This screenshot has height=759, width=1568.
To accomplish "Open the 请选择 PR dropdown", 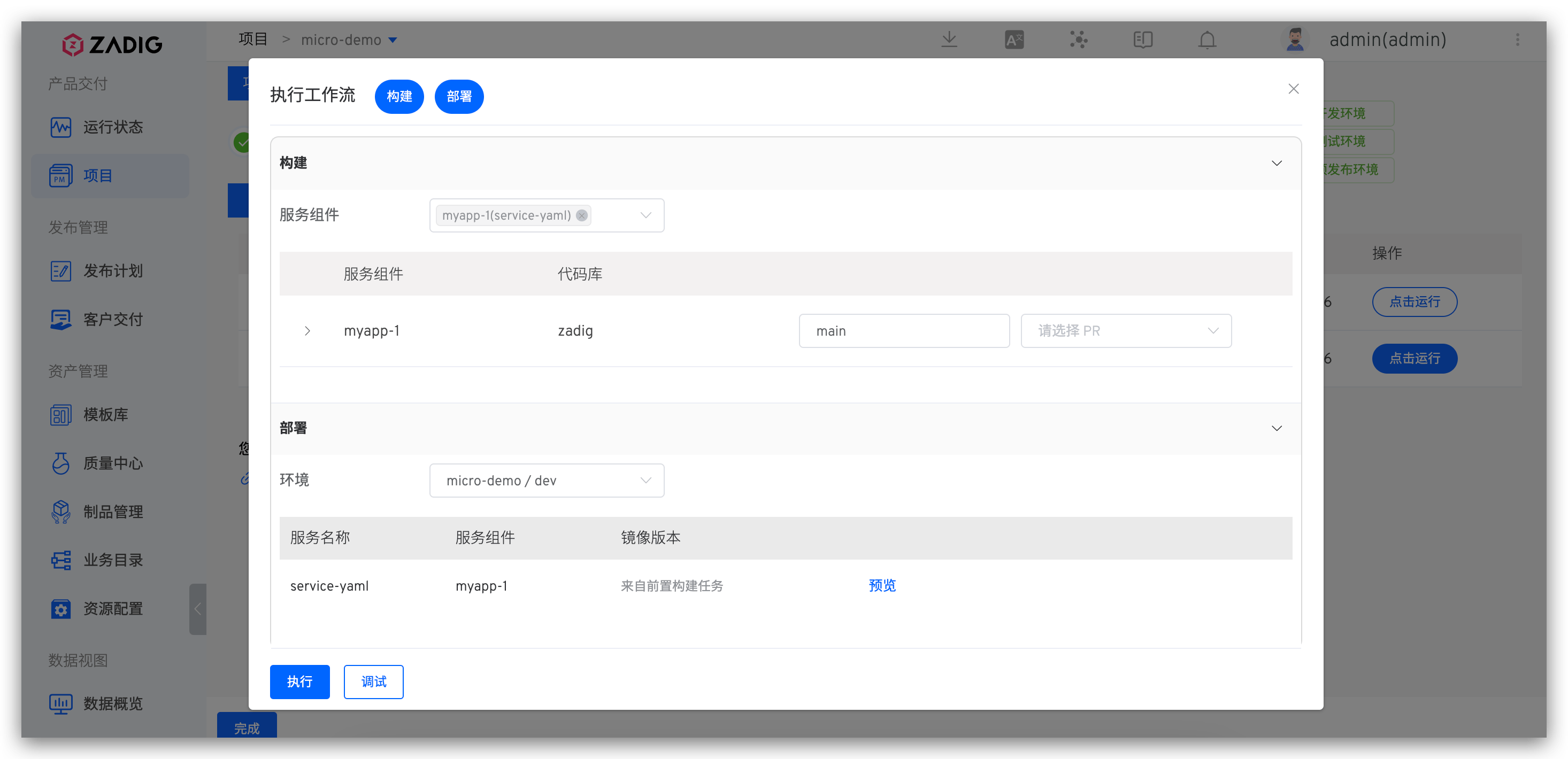I will pyautogui.click(x=1126, y=331).
